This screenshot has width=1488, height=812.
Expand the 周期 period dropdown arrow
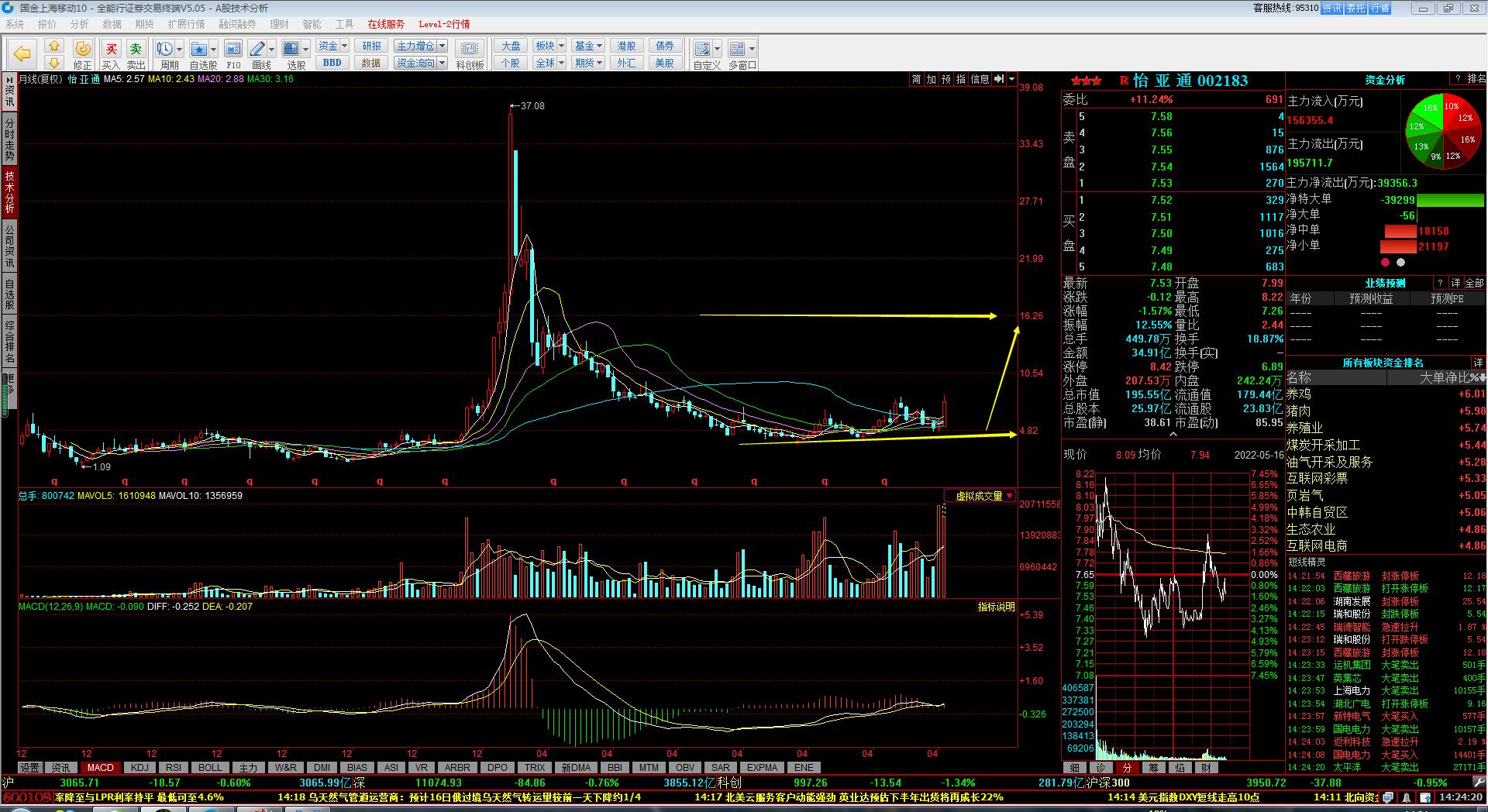[x=179, y=48]
